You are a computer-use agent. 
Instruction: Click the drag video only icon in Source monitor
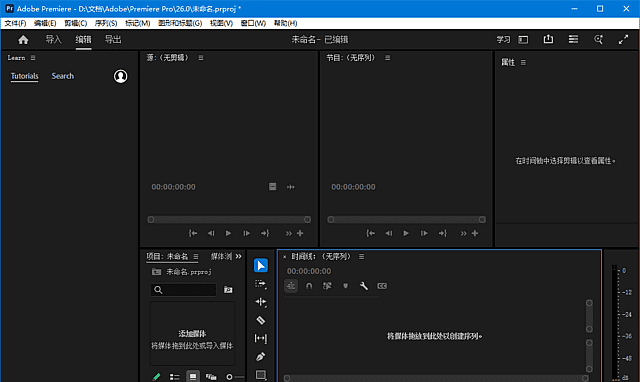[x=272, y=187]
